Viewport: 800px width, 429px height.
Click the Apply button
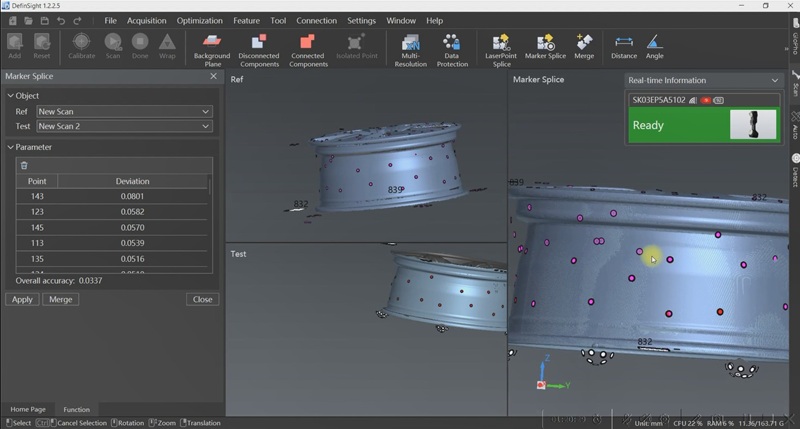(22, 299)
